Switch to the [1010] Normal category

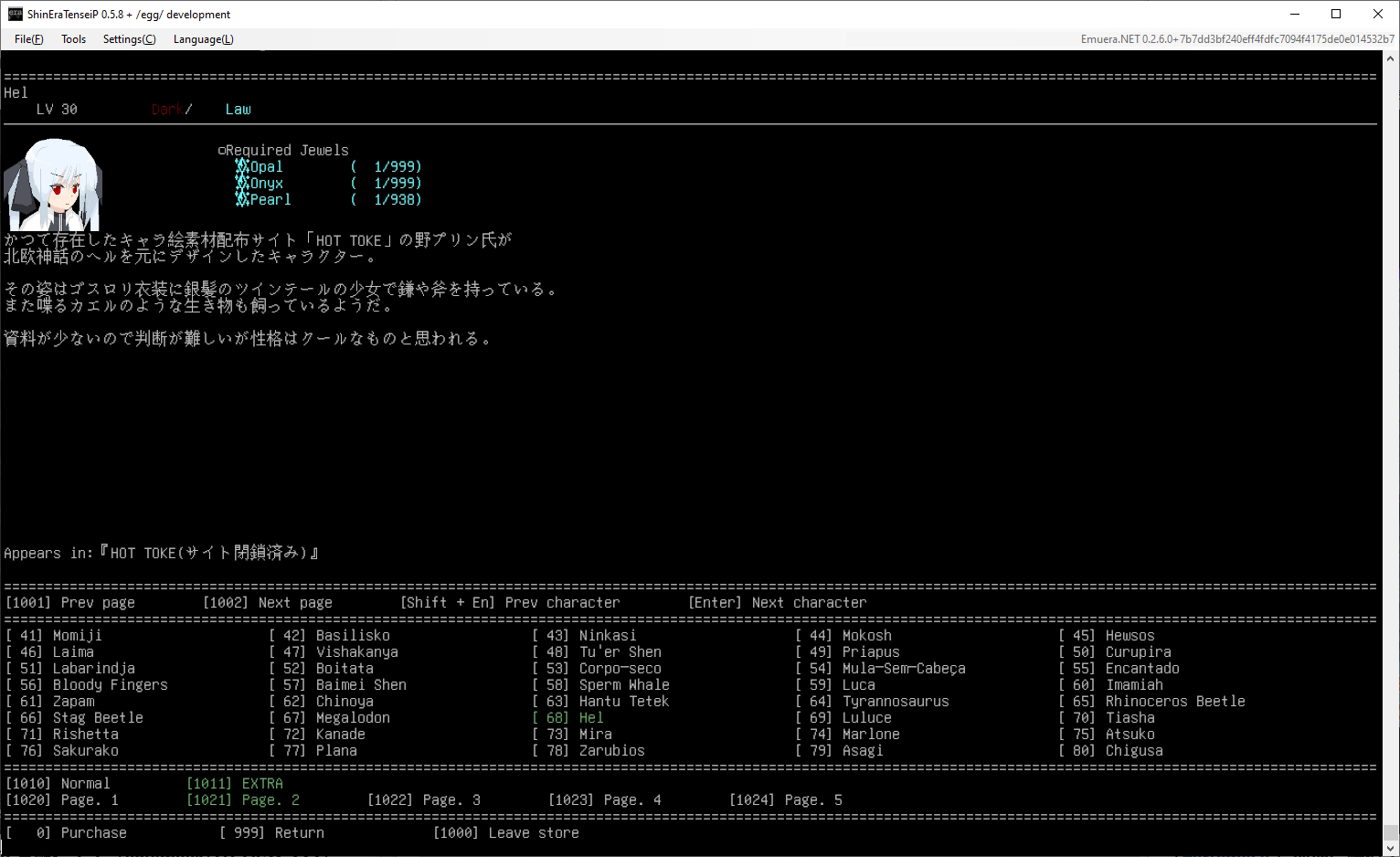[x=58, y=784]
